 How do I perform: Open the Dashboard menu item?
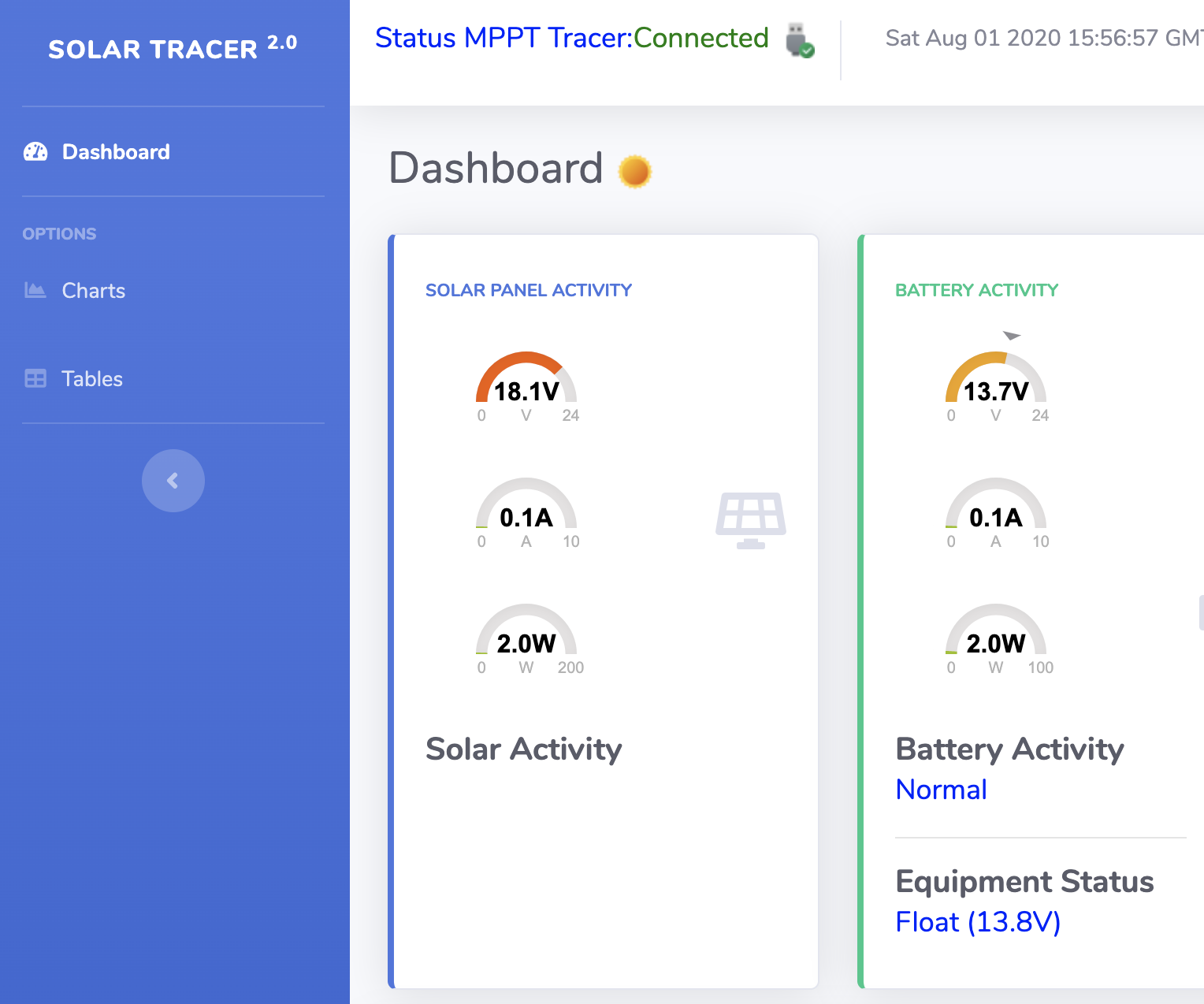click(x=115, y=151)
